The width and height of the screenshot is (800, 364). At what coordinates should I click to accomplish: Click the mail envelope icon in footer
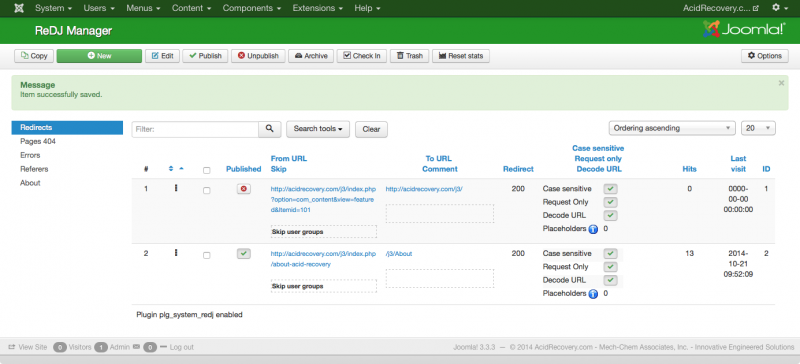tap(136, 347)
